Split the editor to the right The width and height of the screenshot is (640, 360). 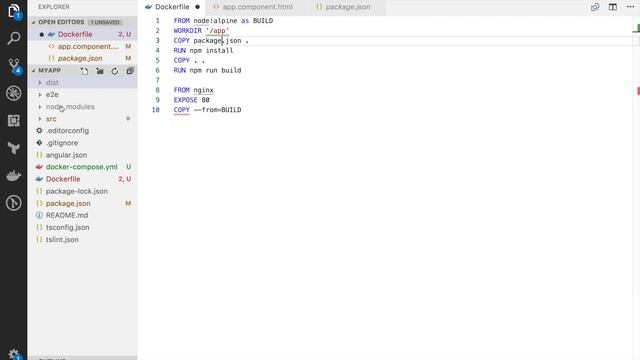613,7
